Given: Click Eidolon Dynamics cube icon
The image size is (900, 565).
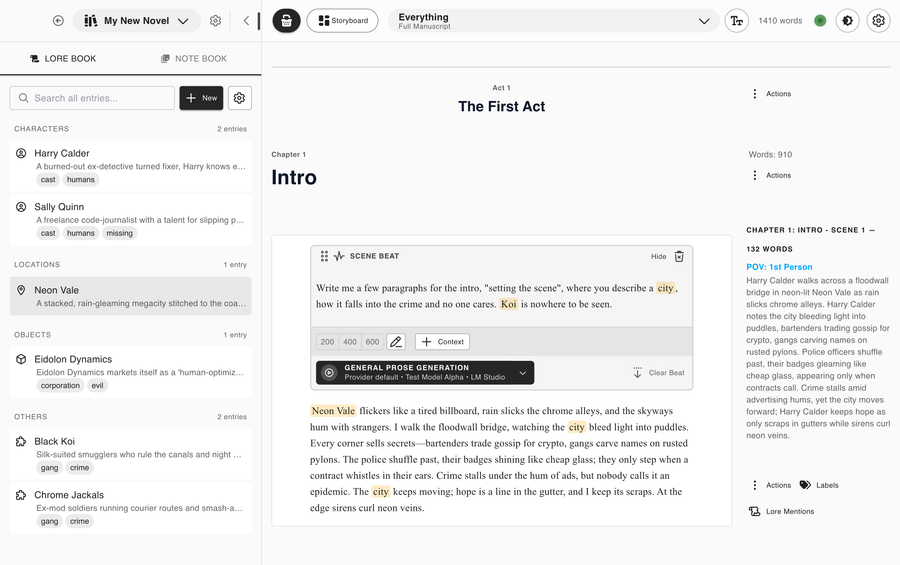Looking at the screenshot, I should coord(21,359).
